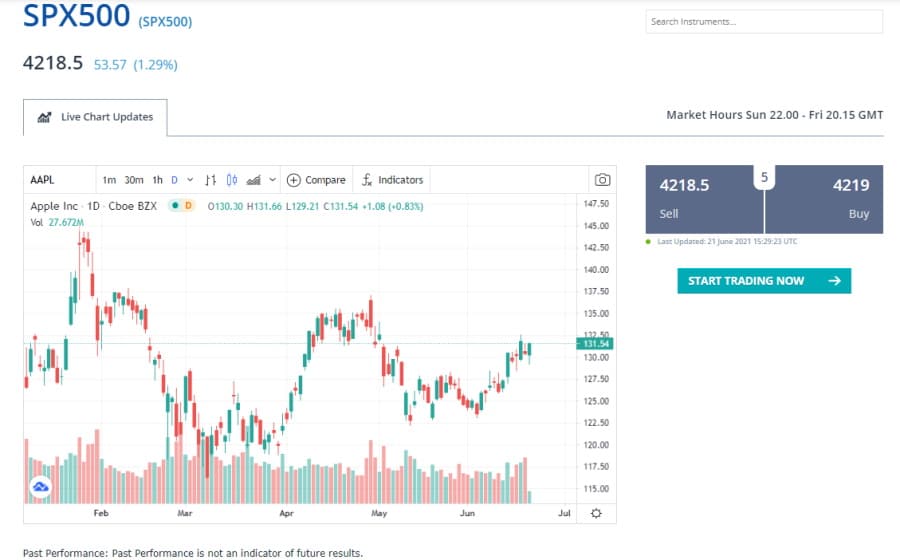Select the bars chart style icon
Screen dimensions: 900x560
tap(211, 180)
